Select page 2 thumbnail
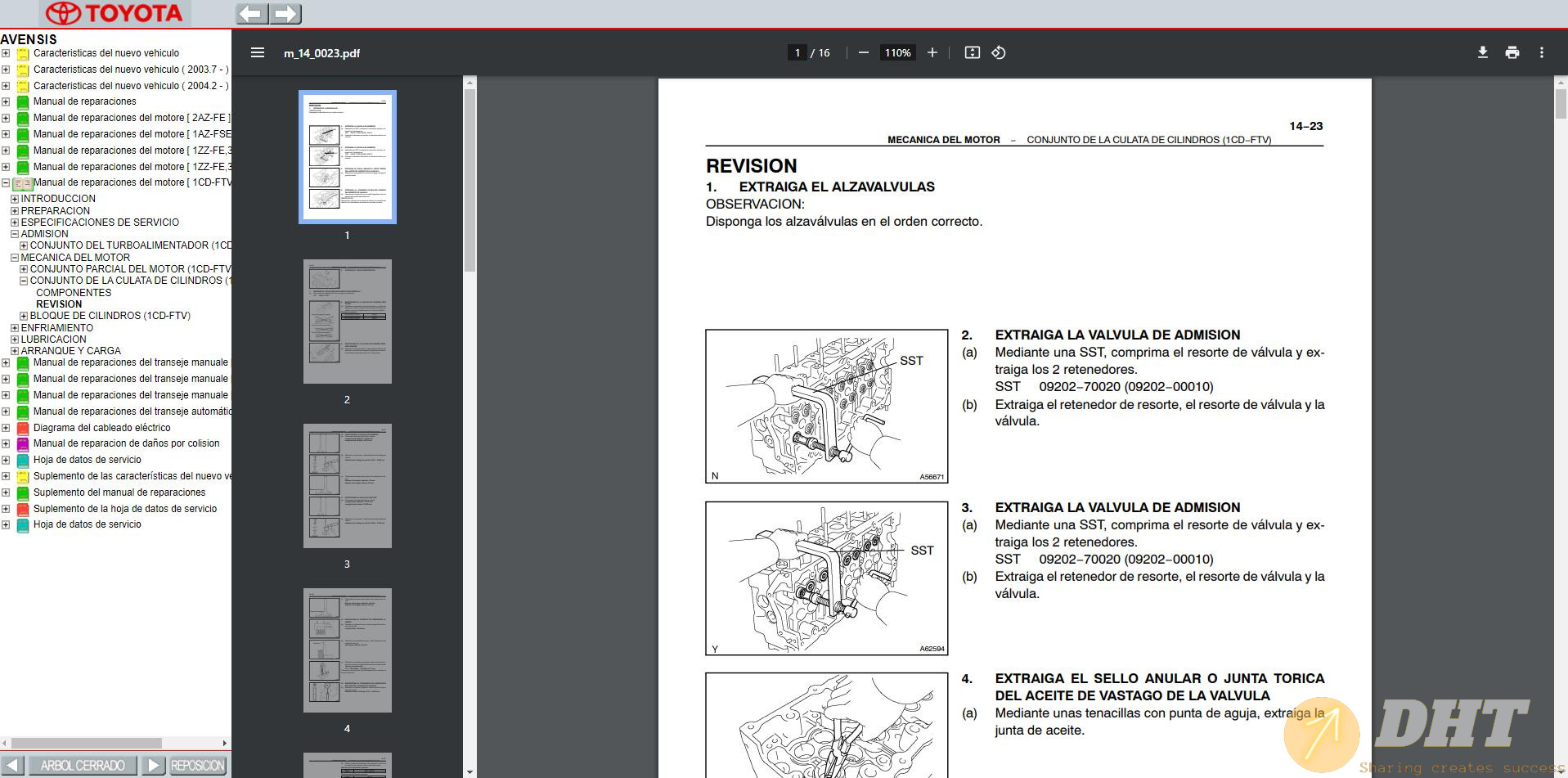1568x778 pixels. [348, 322]
